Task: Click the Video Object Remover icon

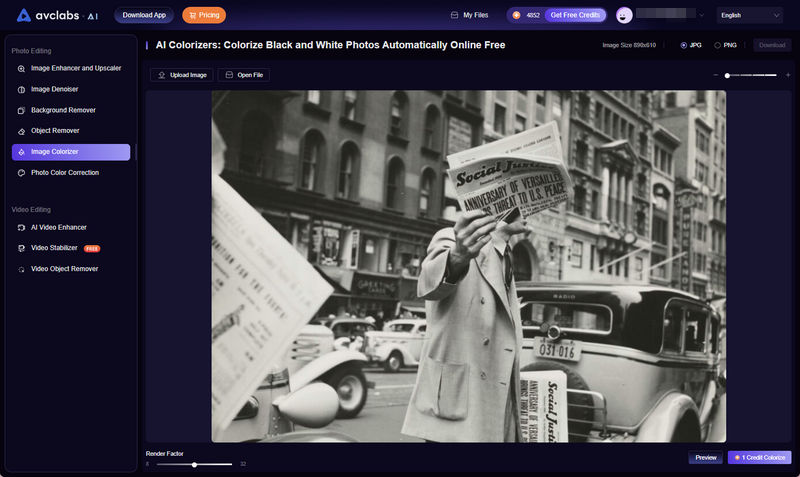Action: pyautogui.click(x=22, y=269)
